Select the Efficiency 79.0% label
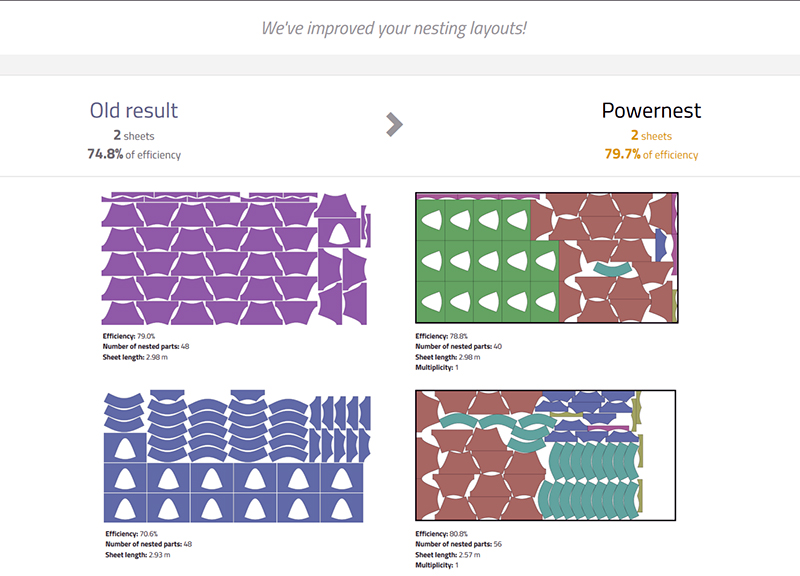The image size is (800, 576). click(x=126, y=337)
